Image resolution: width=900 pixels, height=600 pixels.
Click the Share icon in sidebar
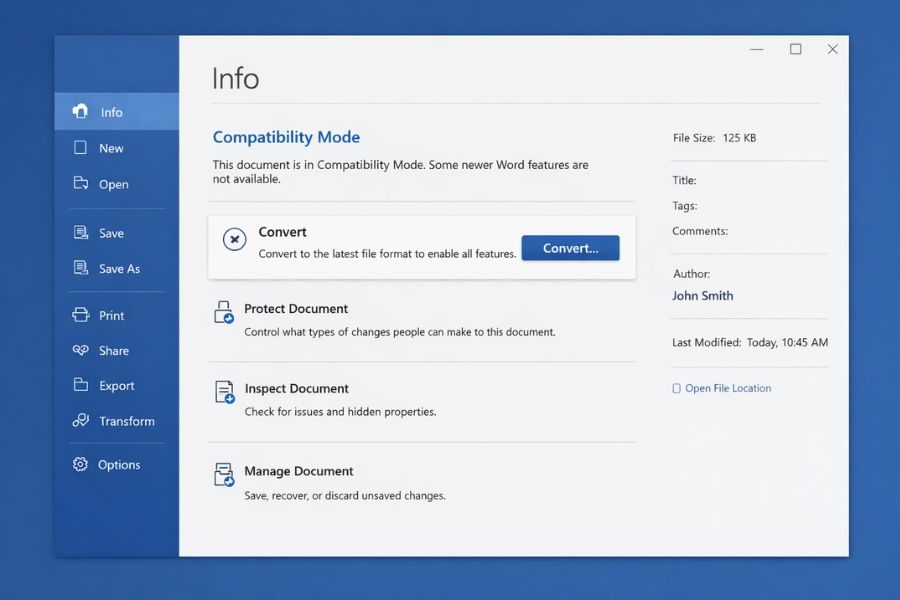(81, 350)
